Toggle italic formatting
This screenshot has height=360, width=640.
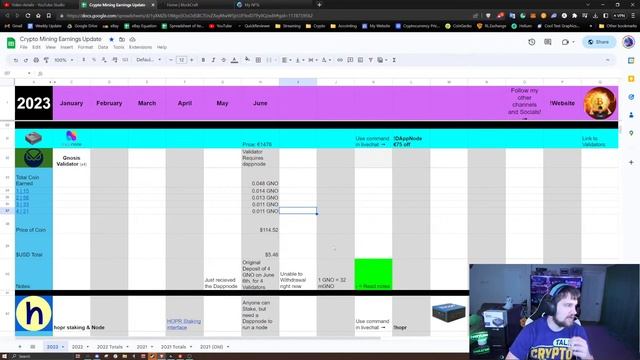point(213,60)
